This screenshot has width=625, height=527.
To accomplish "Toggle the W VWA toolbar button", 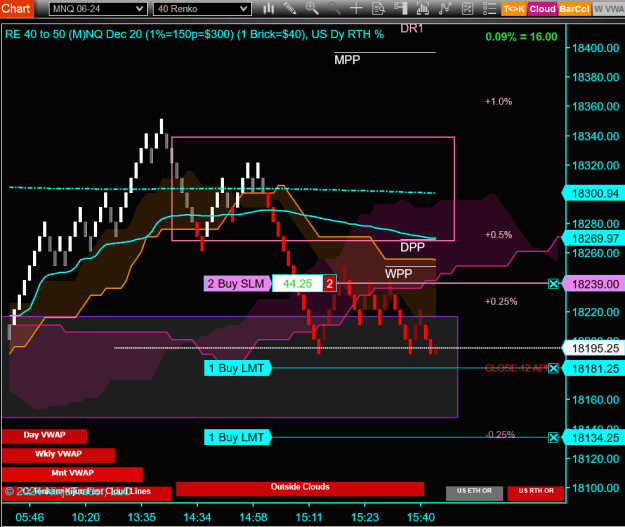I will coord(609,9).
